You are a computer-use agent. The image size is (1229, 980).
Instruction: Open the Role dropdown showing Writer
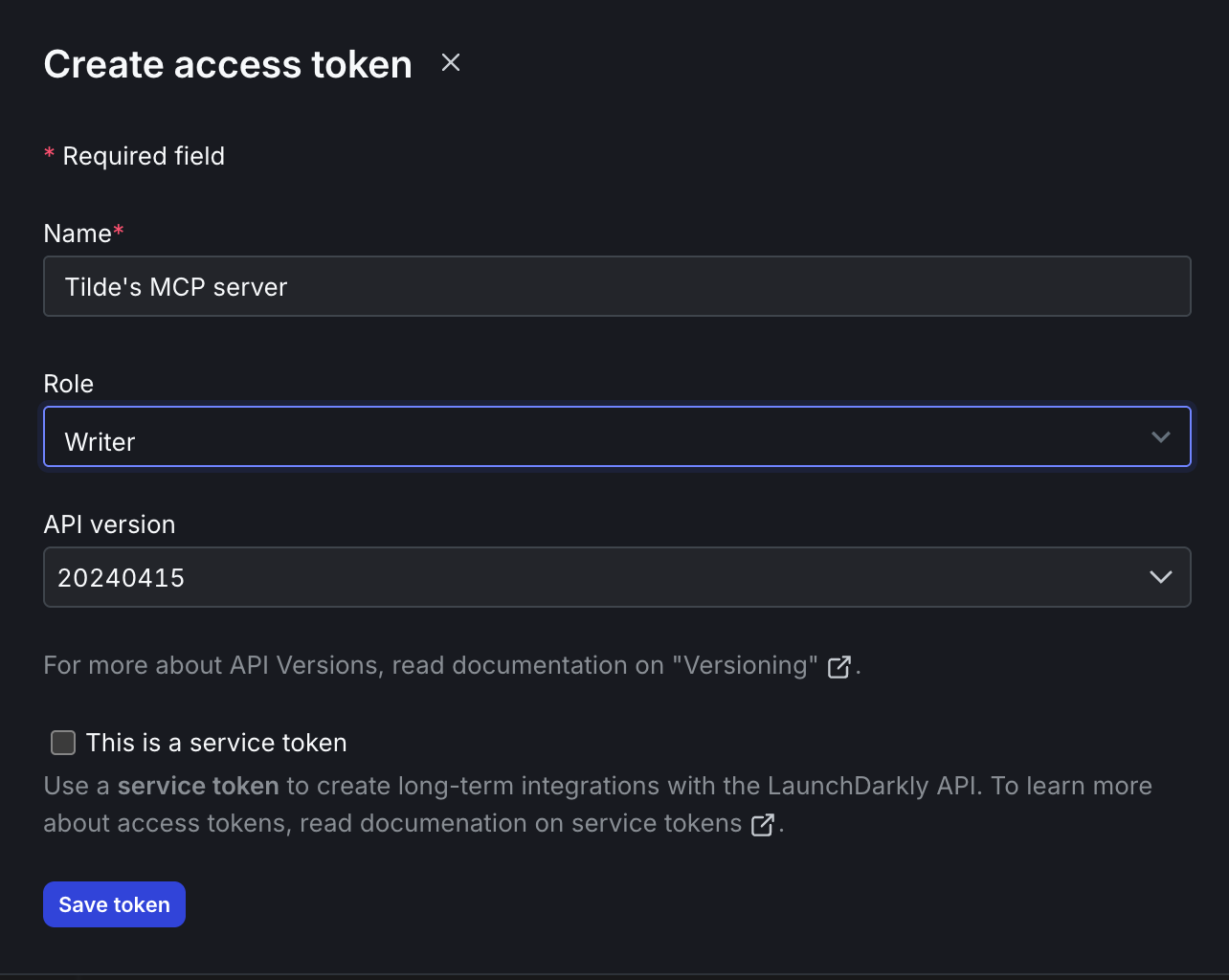(x=617, y=436)
